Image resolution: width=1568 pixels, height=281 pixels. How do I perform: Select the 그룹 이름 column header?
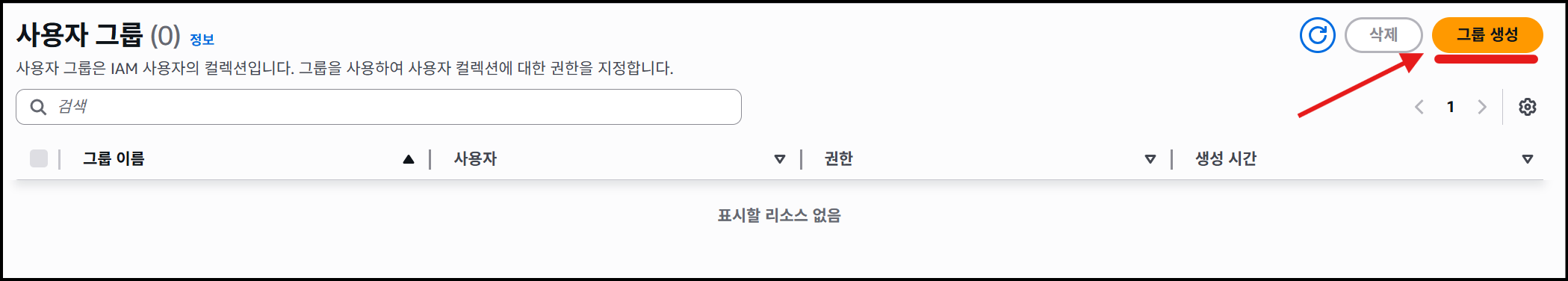tap(114, 158)
